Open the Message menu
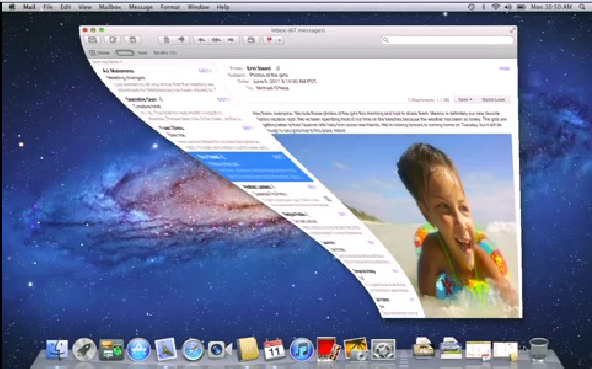The width and height of the screenshot is (592, 369). tap(141, 7)
